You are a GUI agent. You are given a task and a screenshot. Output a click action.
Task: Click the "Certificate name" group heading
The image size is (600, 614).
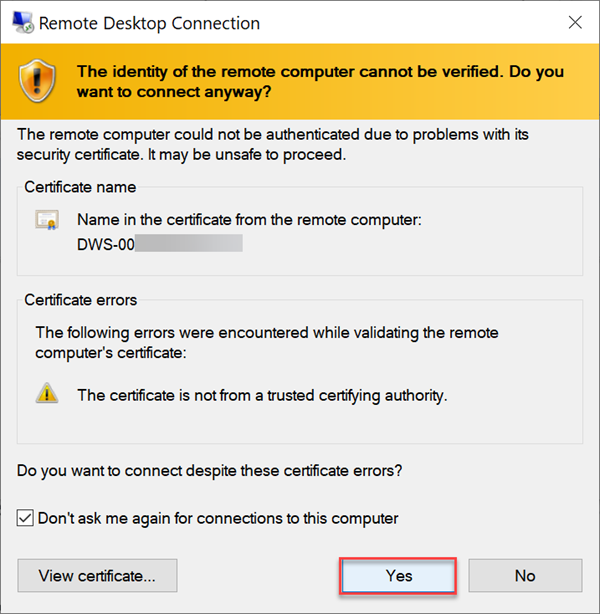[80, 187]
